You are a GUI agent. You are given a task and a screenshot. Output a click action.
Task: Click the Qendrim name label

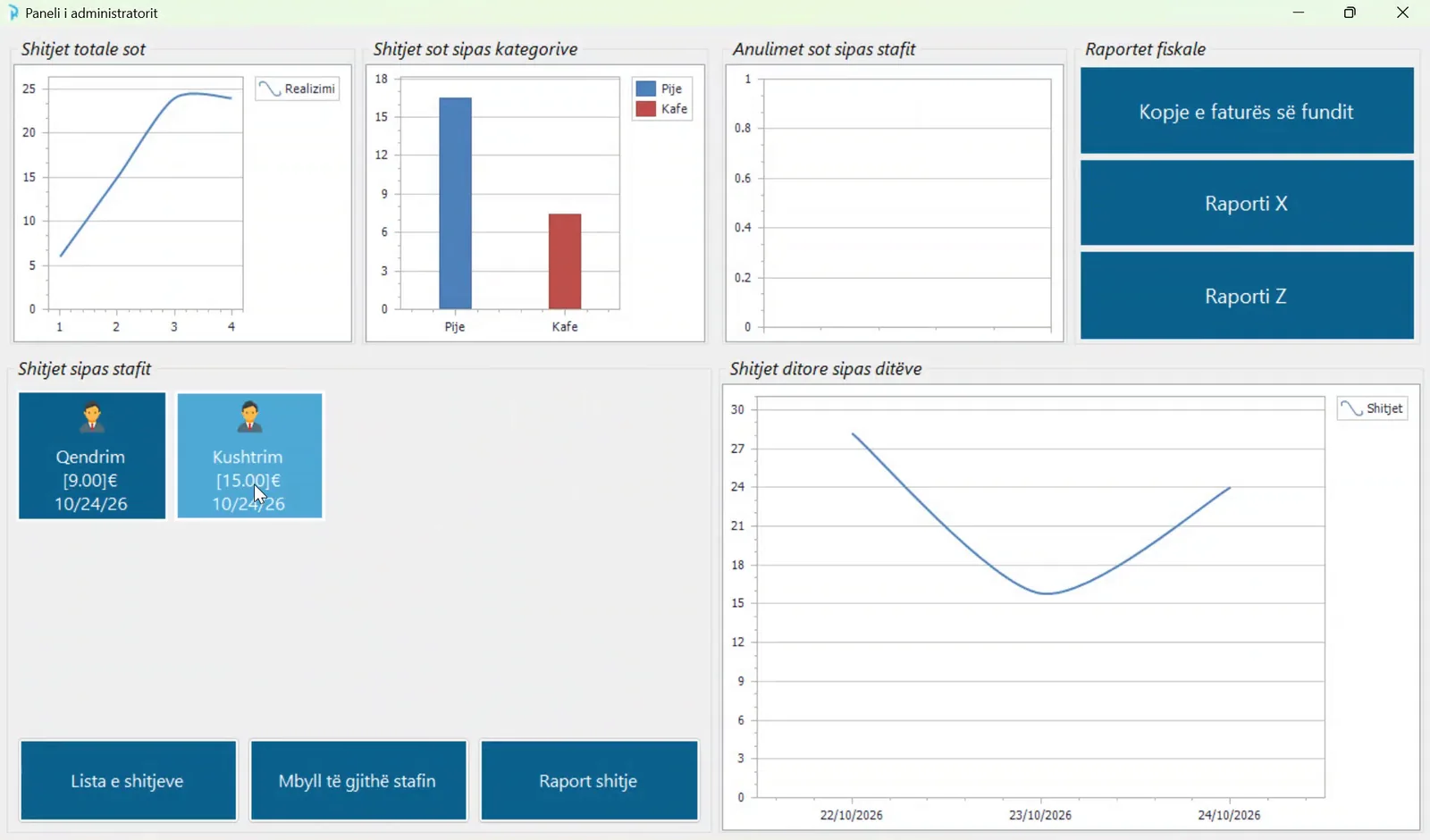click(90, 457)
